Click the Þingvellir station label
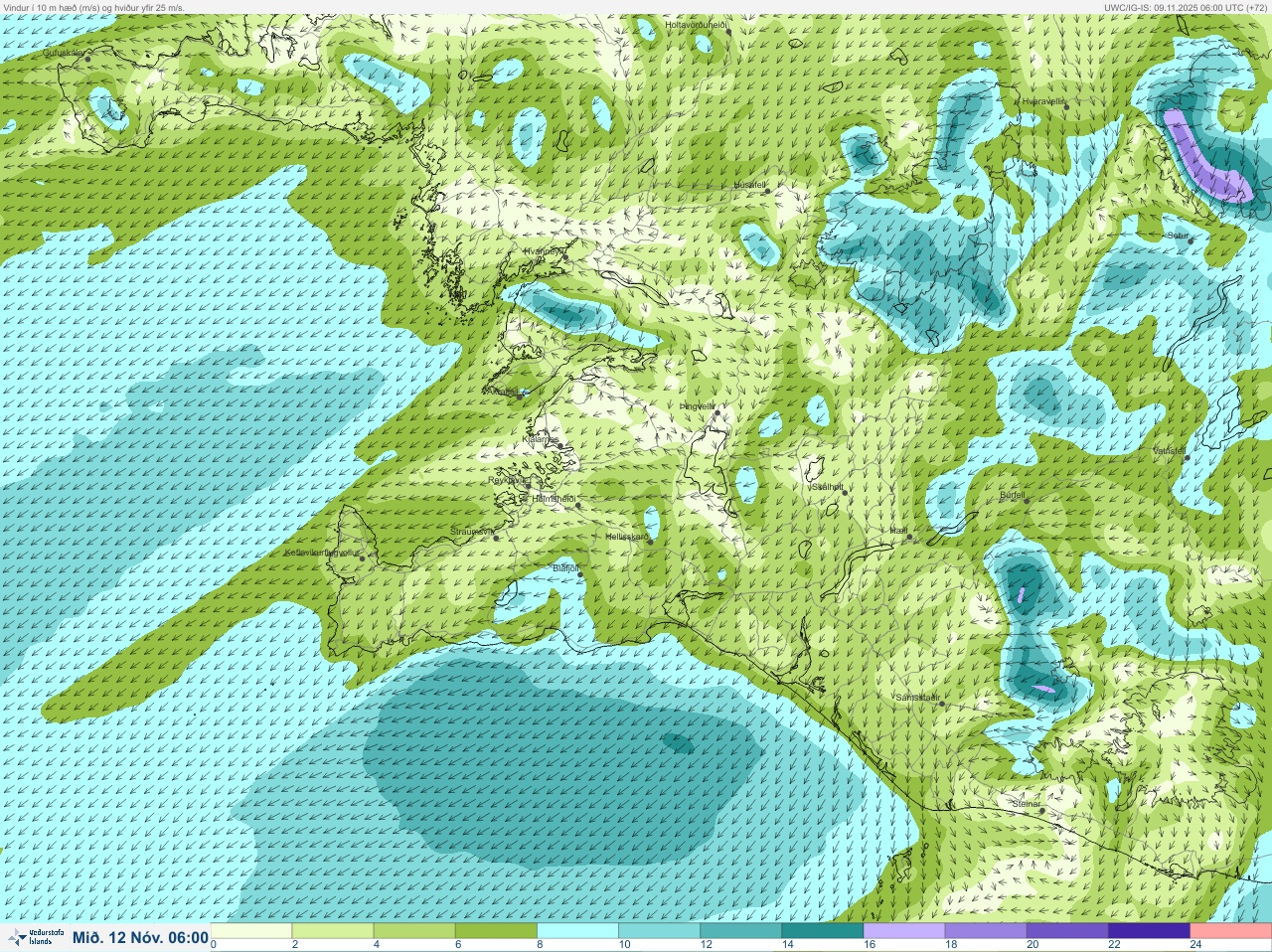 pos(697,406)
